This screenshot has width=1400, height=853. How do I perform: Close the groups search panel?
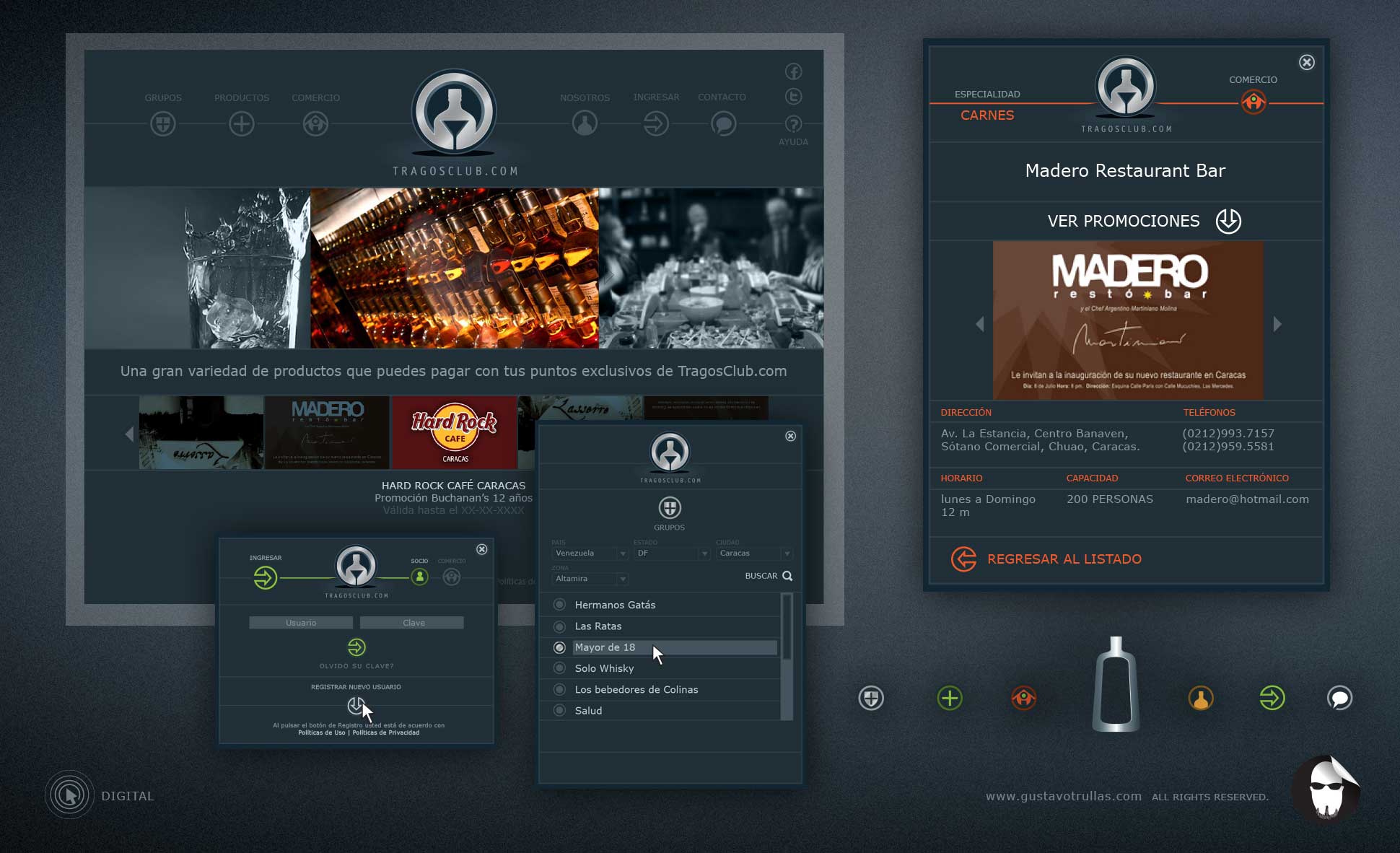point(791,436)
